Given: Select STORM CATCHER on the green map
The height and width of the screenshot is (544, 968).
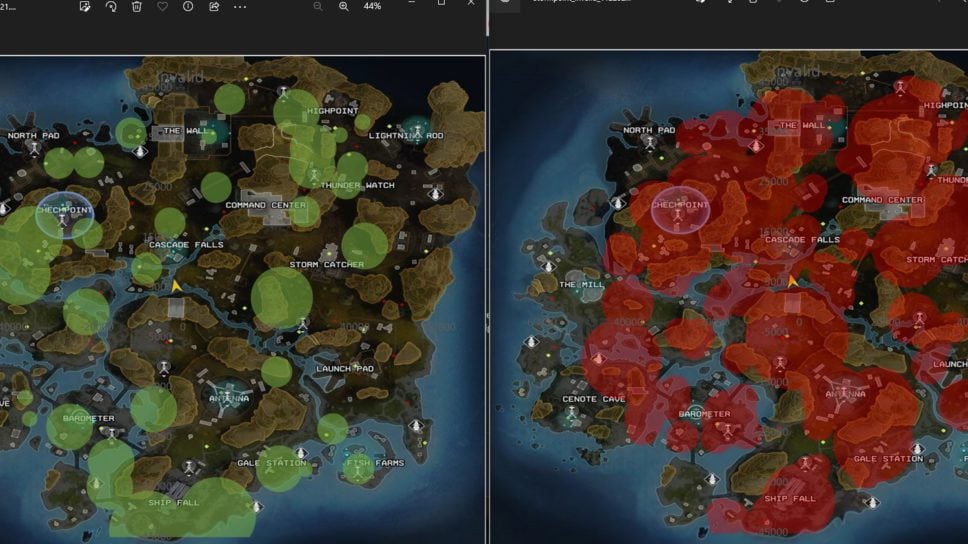Looking at the screenshot, I should [x=327, y=264].
